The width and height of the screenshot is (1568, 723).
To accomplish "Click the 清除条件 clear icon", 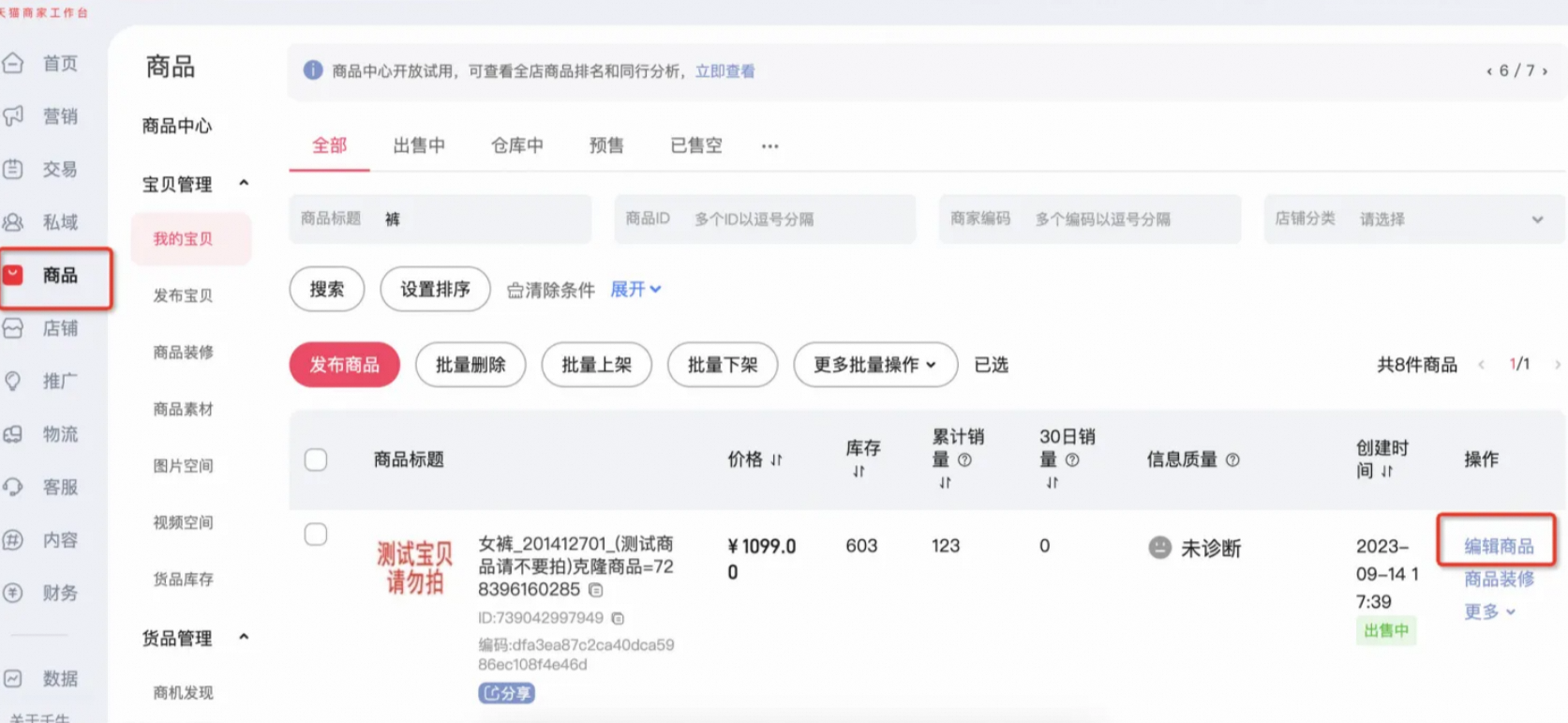I will (515, 290).
